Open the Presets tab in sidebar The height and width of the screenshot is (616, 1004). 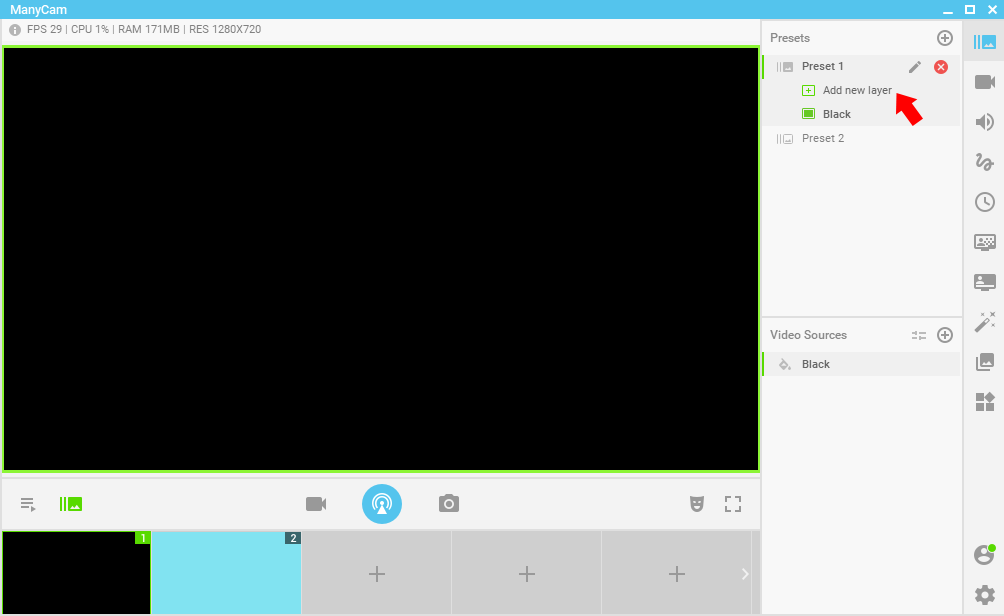(984, 42)
